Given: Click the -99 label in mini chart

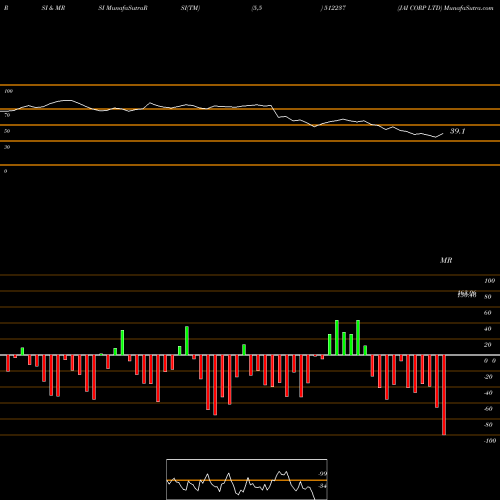Looking at the screenshot, I should point(322,474).
